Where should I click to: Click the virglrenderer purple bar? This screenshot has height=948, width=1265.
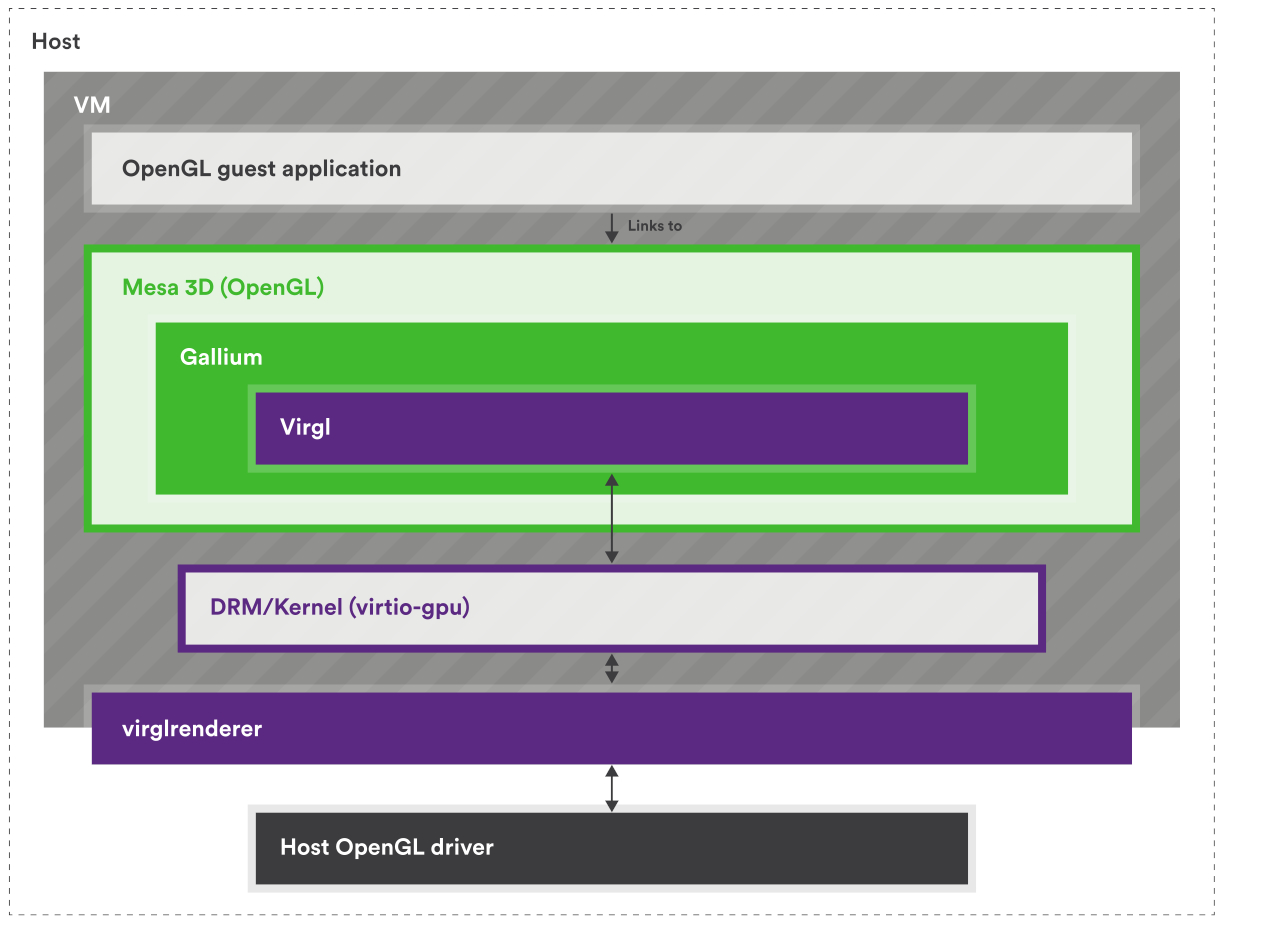611,728
